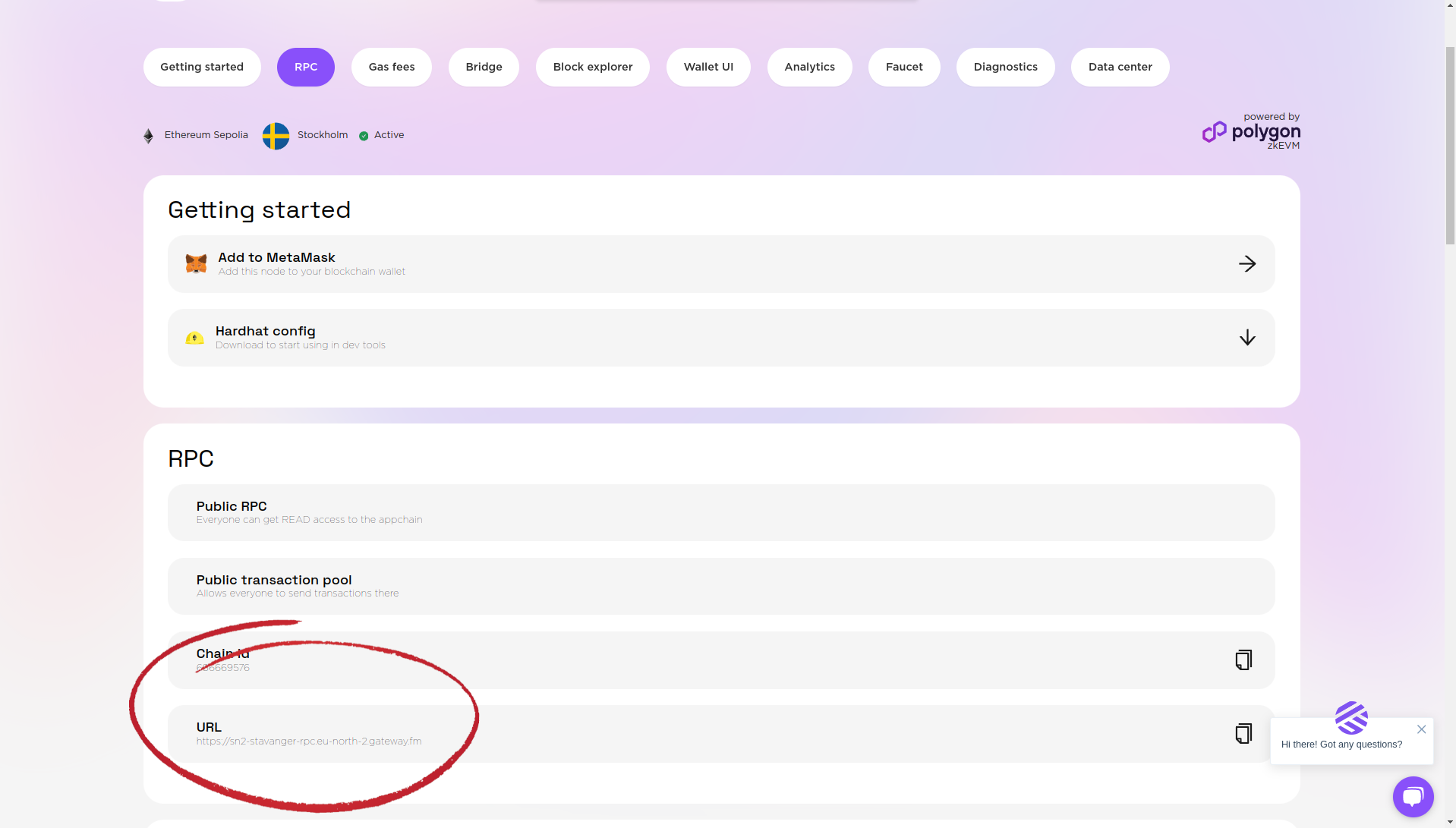This screenshot has height=828, width=1456.
Task: Click the MetaMask fox icon
Action: (196, 263)
